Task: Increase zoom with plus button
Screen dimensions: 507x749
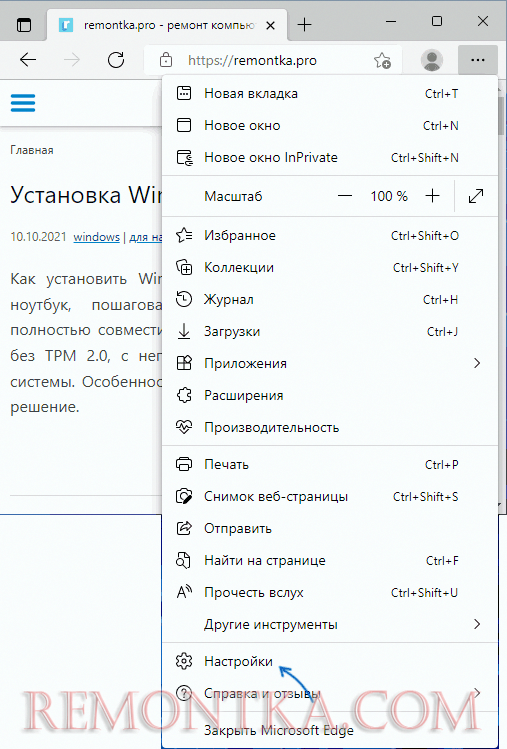Action: [432, 196]
